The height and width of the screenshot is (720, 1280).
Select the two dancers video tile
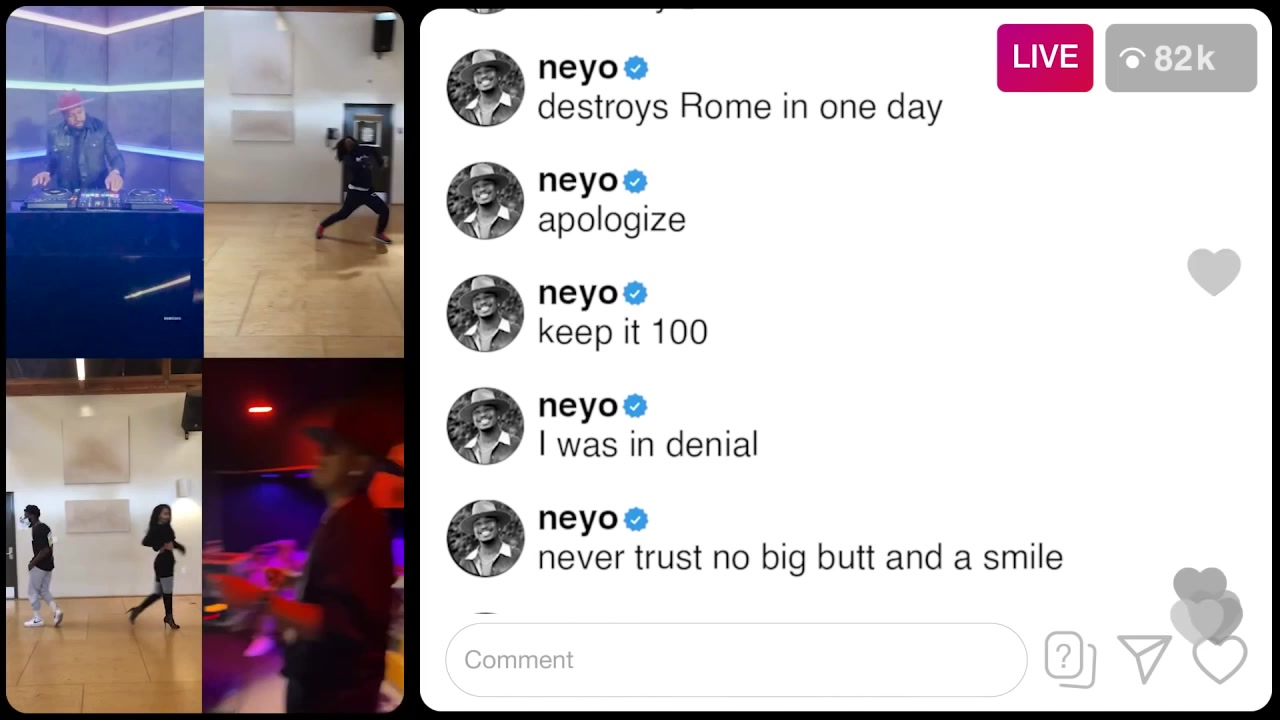click(x=104, y=536)
